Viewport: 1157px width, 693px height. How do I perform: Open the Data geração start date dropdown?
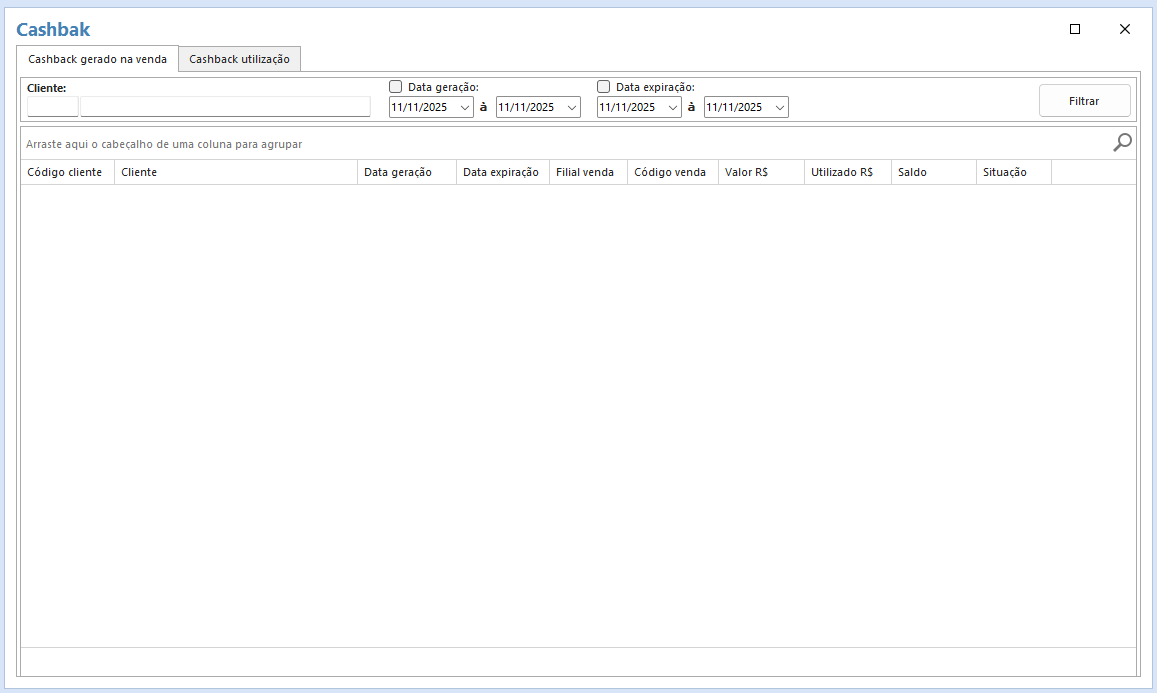(464, 107)
